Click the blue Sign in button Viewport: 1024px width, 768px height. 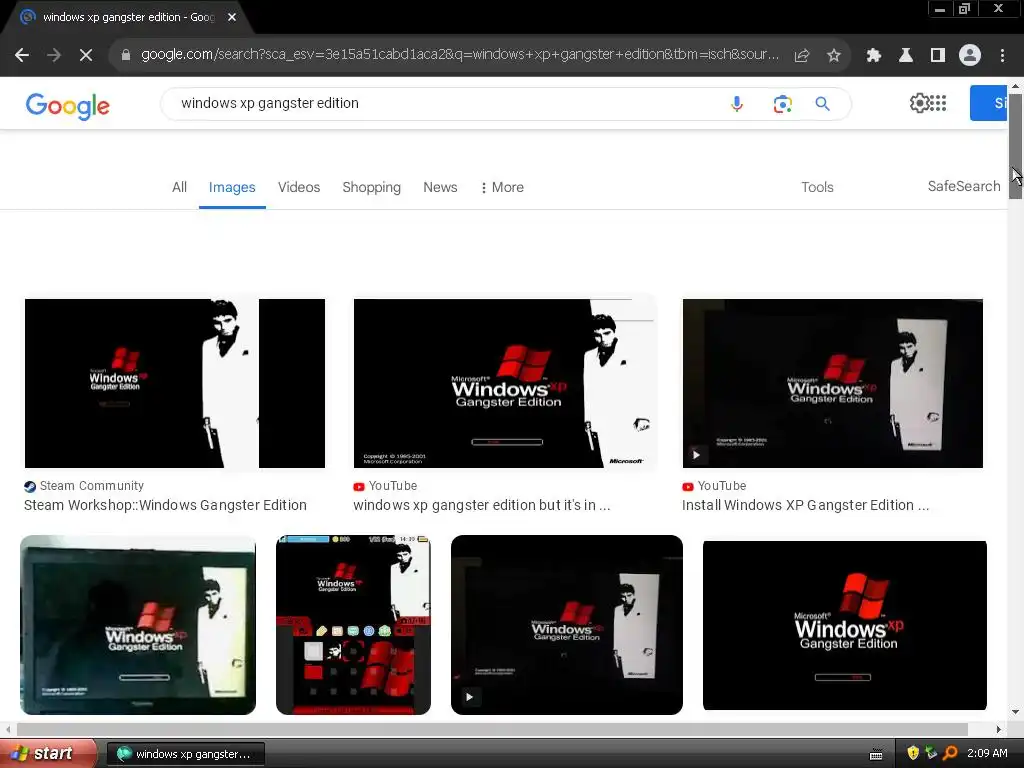coord(989,103)
